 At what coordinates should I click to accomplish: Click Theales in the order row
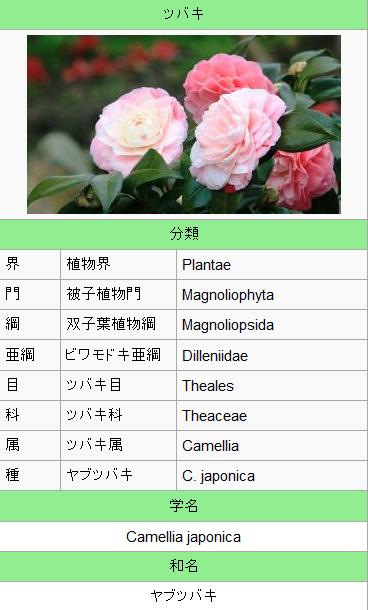(208, 386)
